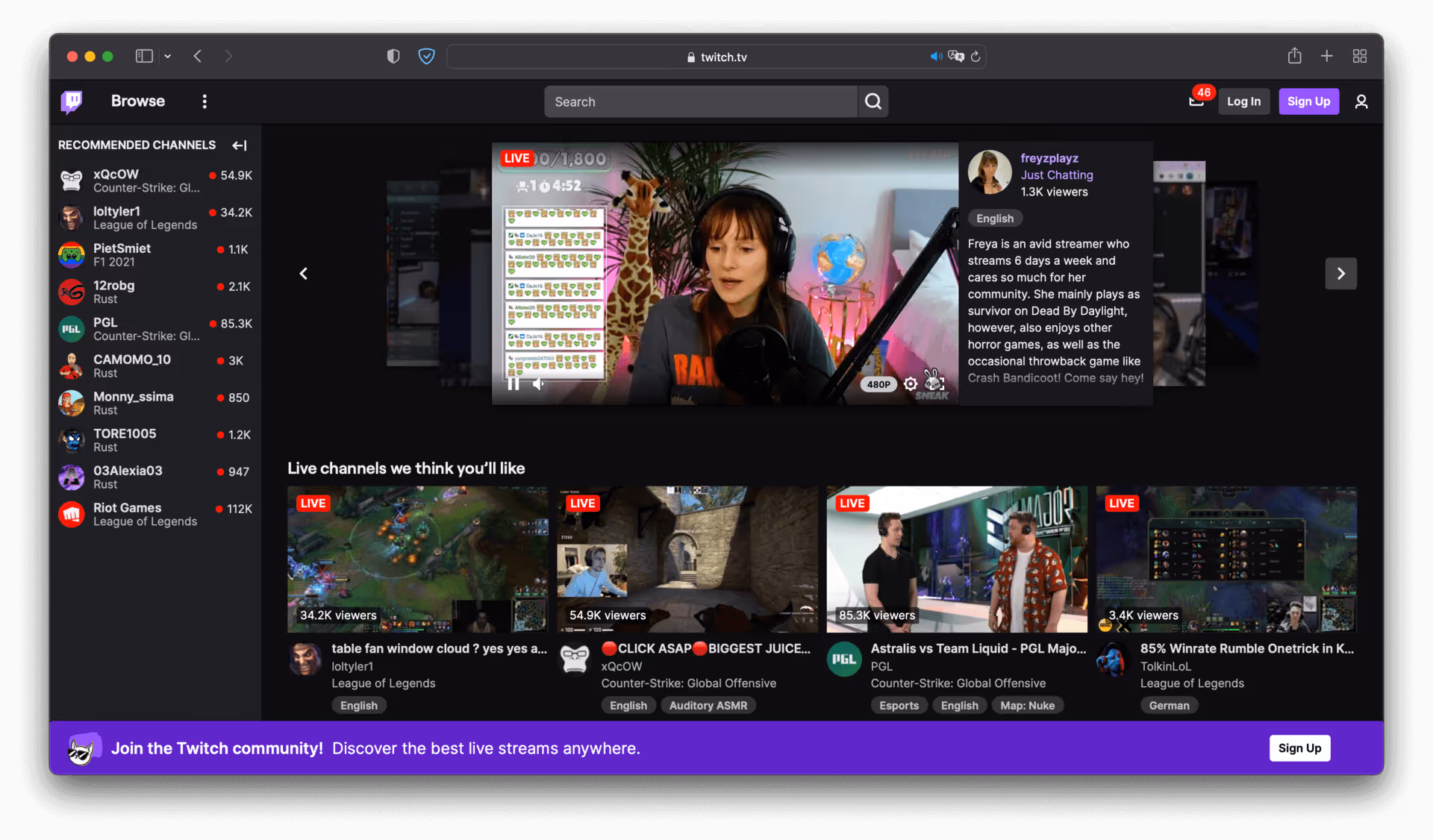Go to next carousel stream

pyautogui.click(x=1341, y=274)
